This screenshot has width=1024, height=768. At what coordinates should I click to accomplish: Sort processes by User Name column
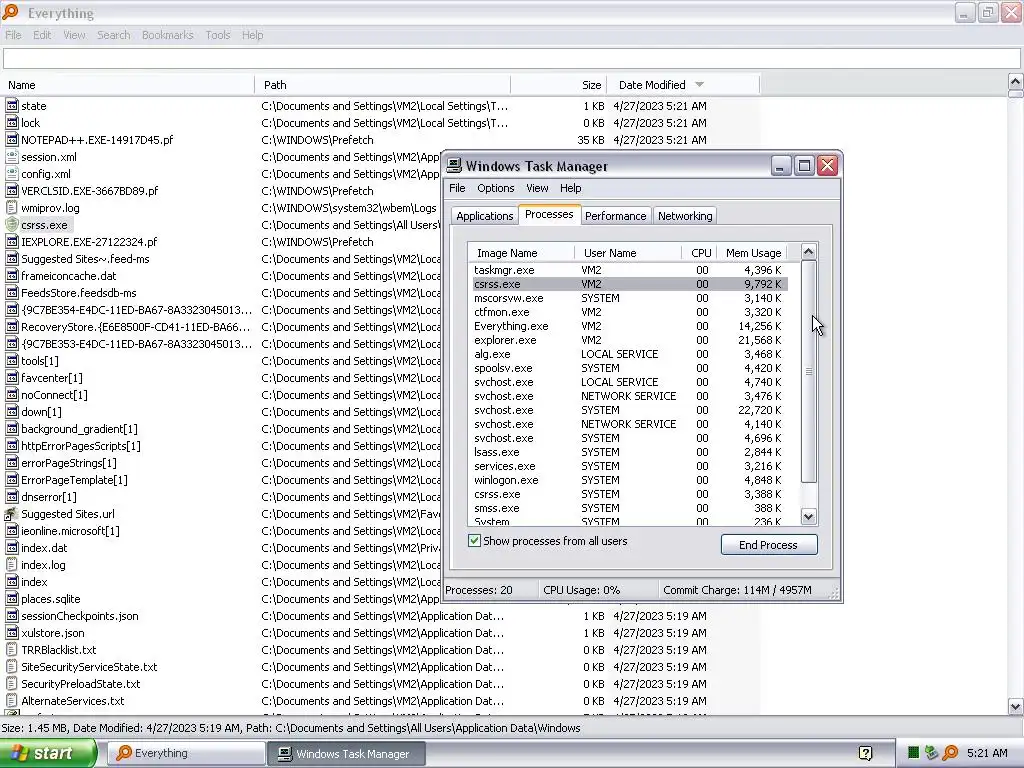628,253
